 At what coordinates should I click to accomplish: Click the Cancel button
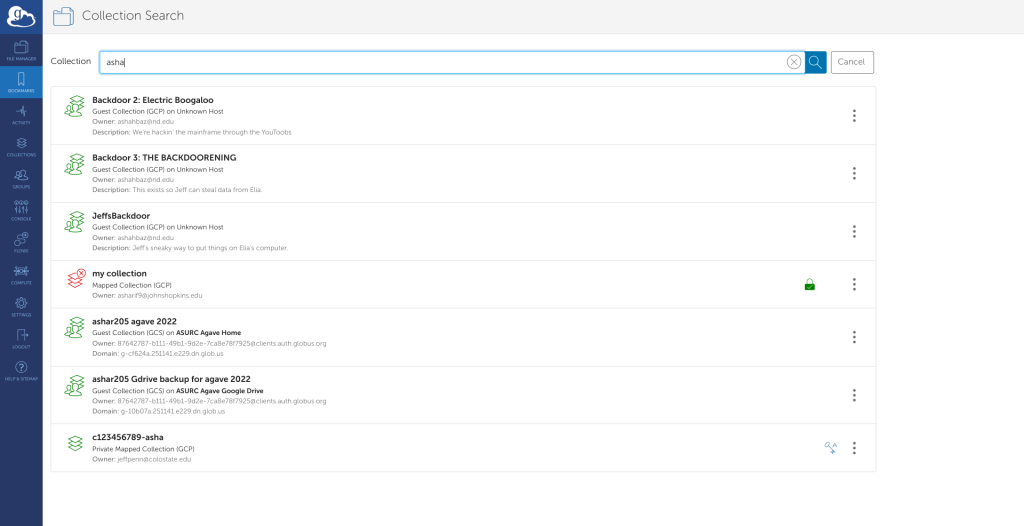852,62
